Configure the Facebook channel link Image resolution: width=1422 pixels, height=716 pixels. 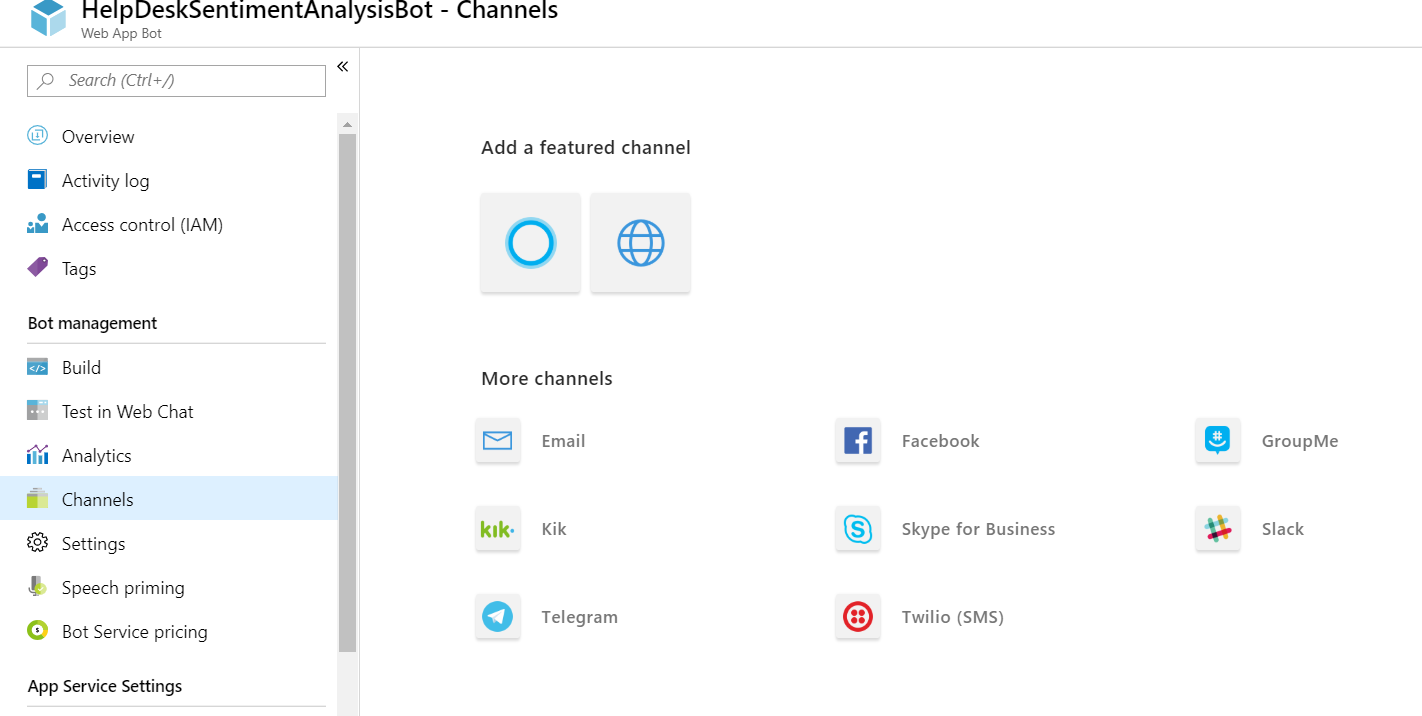(x=940, y=441)
